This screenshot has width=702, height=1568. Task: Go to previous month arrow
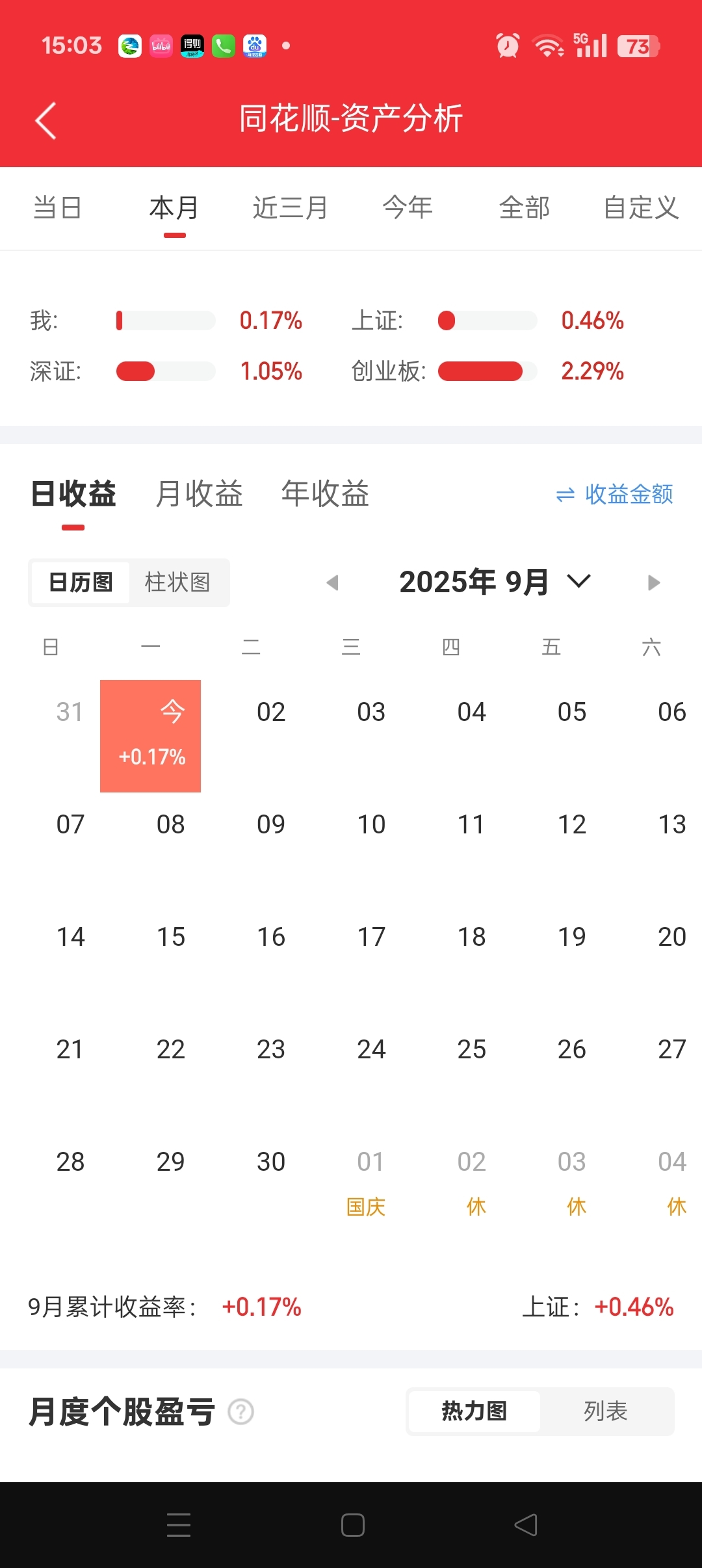coord(333,582)
